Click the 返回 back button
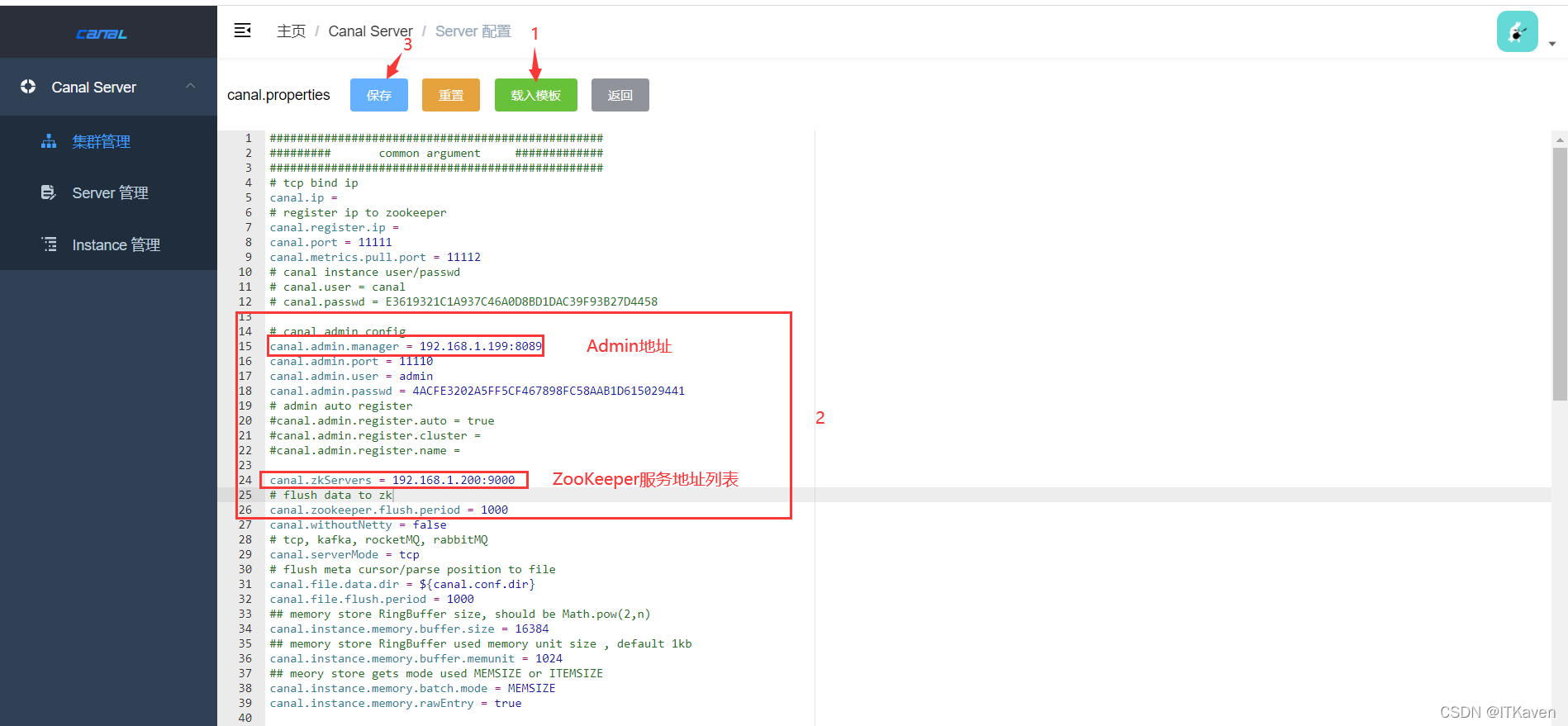 [x=620, y=95]
